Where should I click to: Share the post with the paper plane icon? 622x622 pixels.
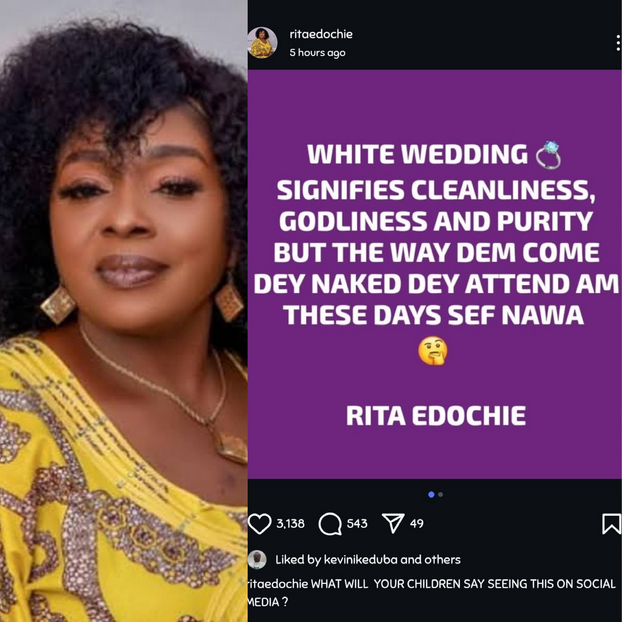393,523
